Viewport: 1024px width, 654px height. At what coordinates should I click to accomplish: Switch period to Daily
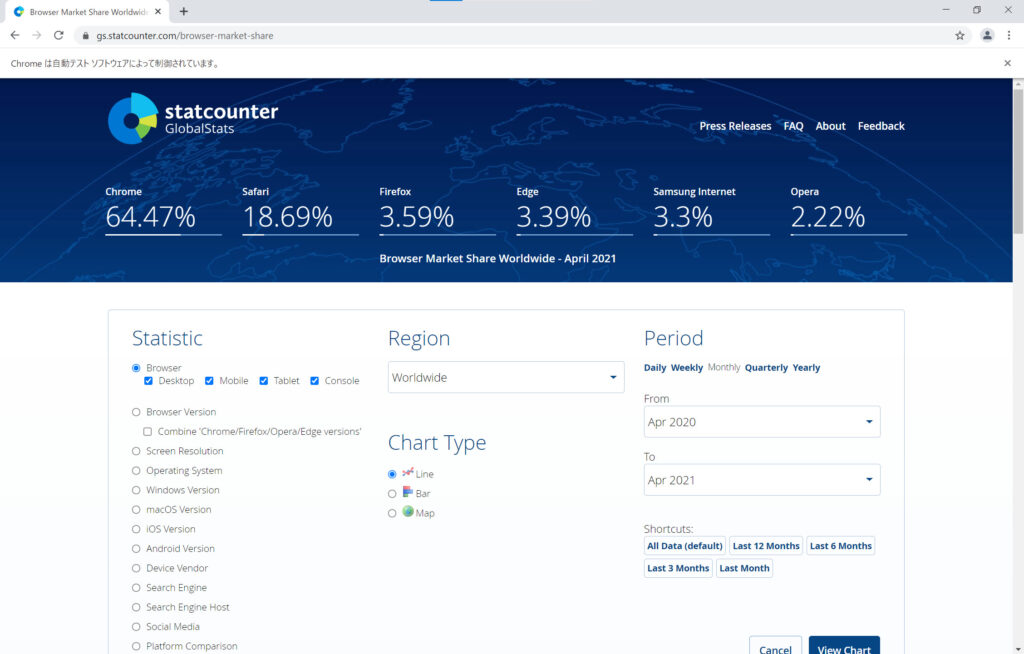654,367
